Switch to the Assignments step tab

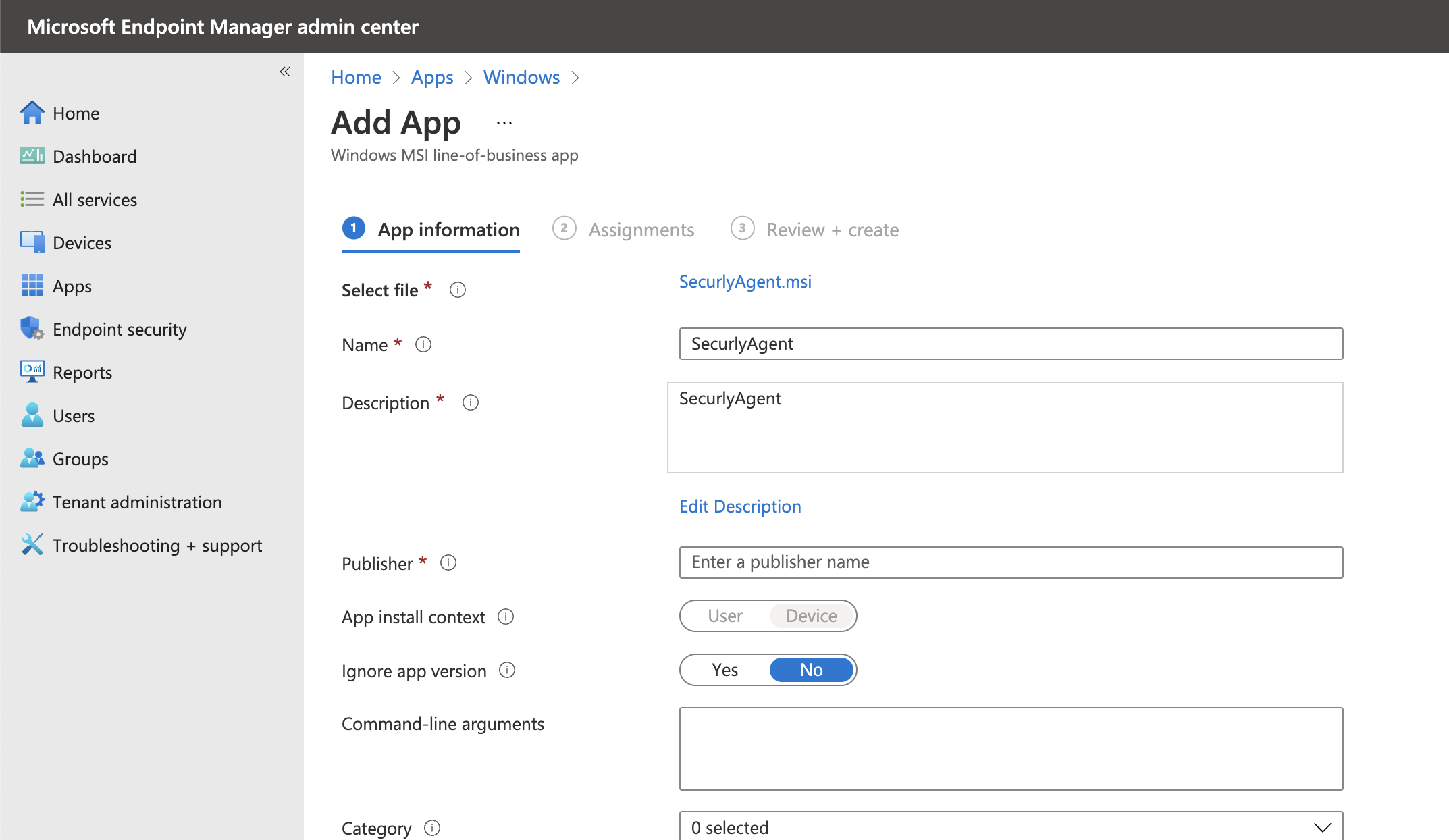623,230
